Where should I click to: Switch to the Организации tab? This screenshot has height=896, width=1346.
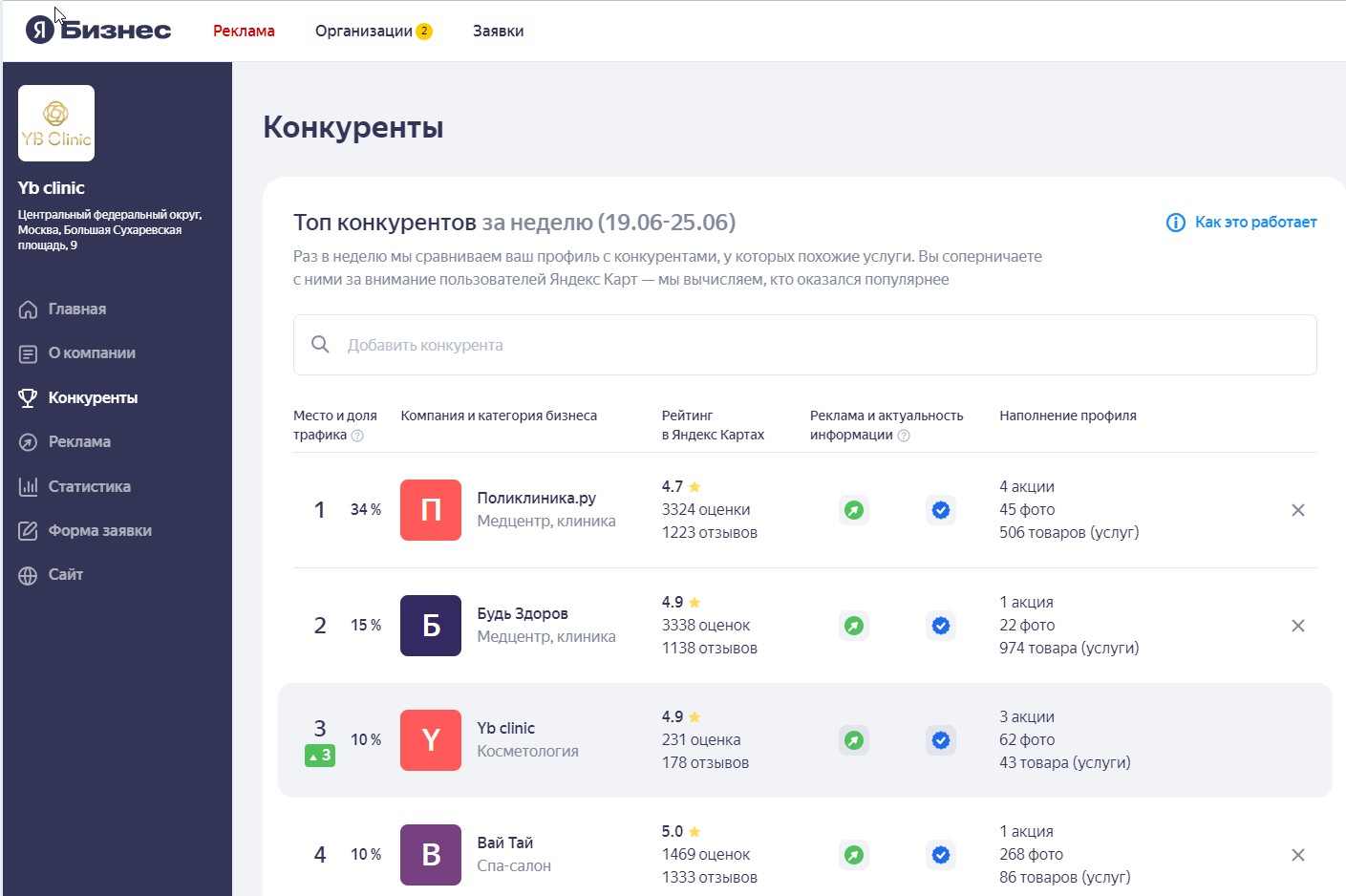click(364, 31)
